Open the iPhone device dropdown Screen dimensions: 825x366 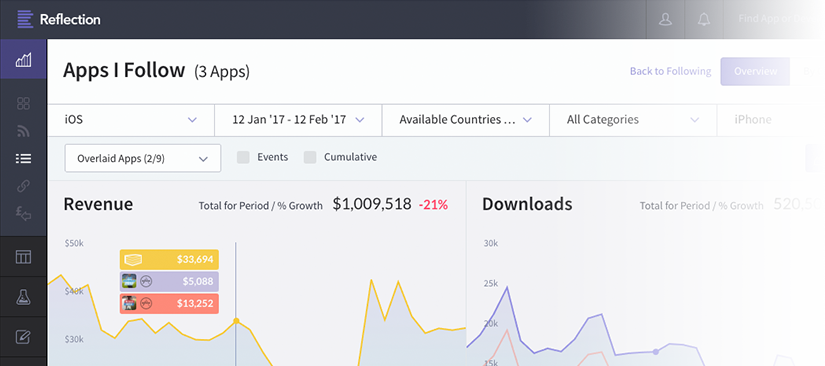pos(770,120)
